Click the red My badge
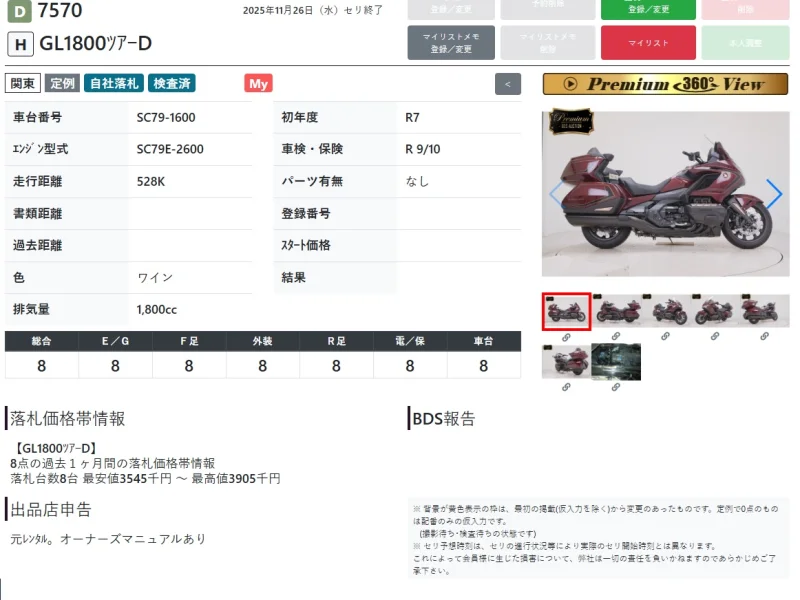 point(258,84)
